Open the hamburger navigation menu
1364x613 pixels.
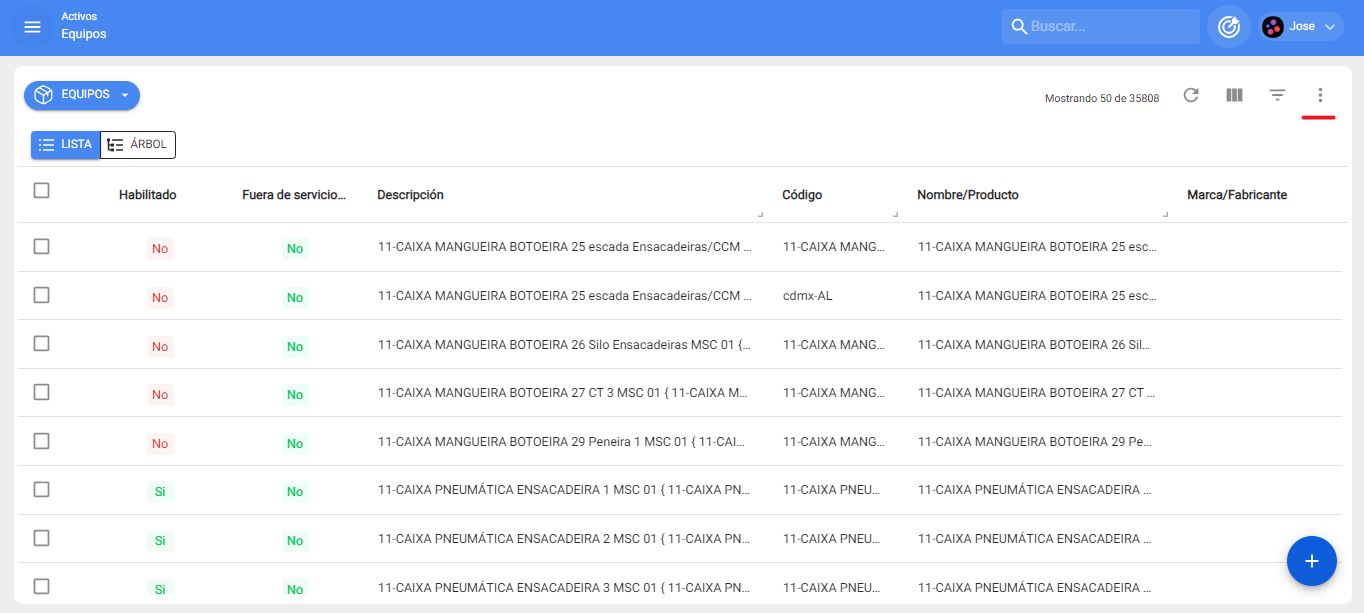tap(32, 27)
